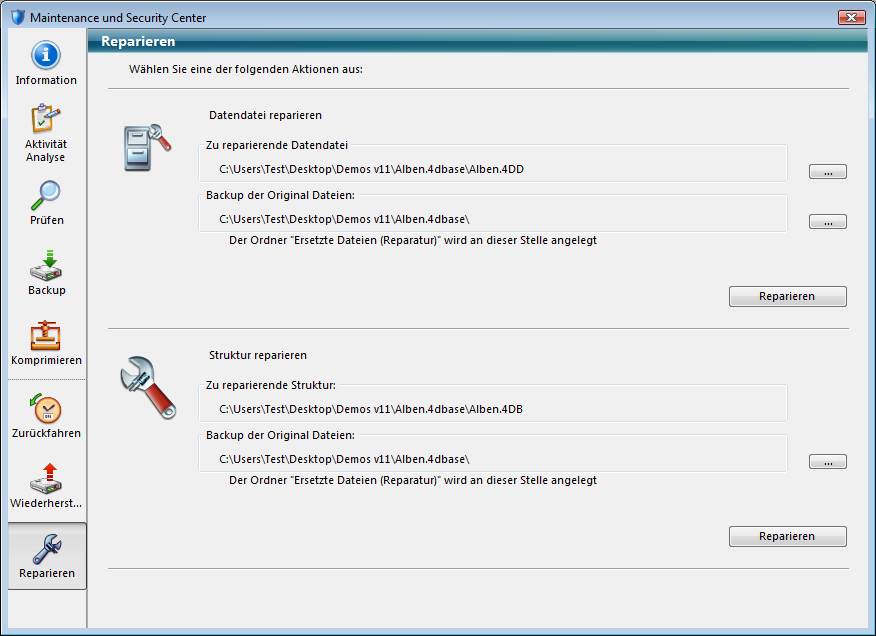Click the shield icon in the title bar

pyautogui.click(x=18, y=17)
